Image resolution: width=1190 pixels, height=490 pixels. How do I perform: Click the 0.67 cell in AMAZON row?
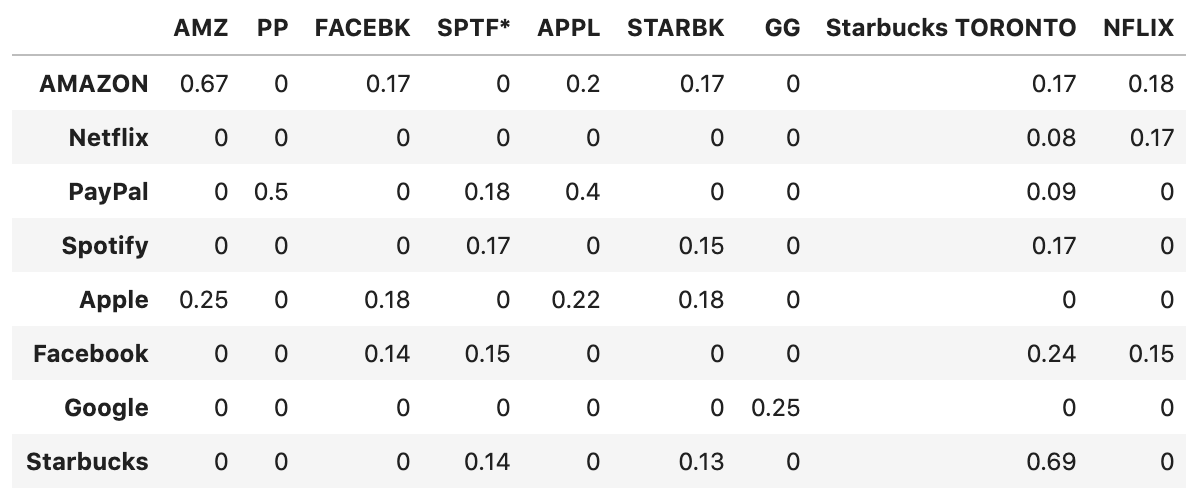[203, 83]
